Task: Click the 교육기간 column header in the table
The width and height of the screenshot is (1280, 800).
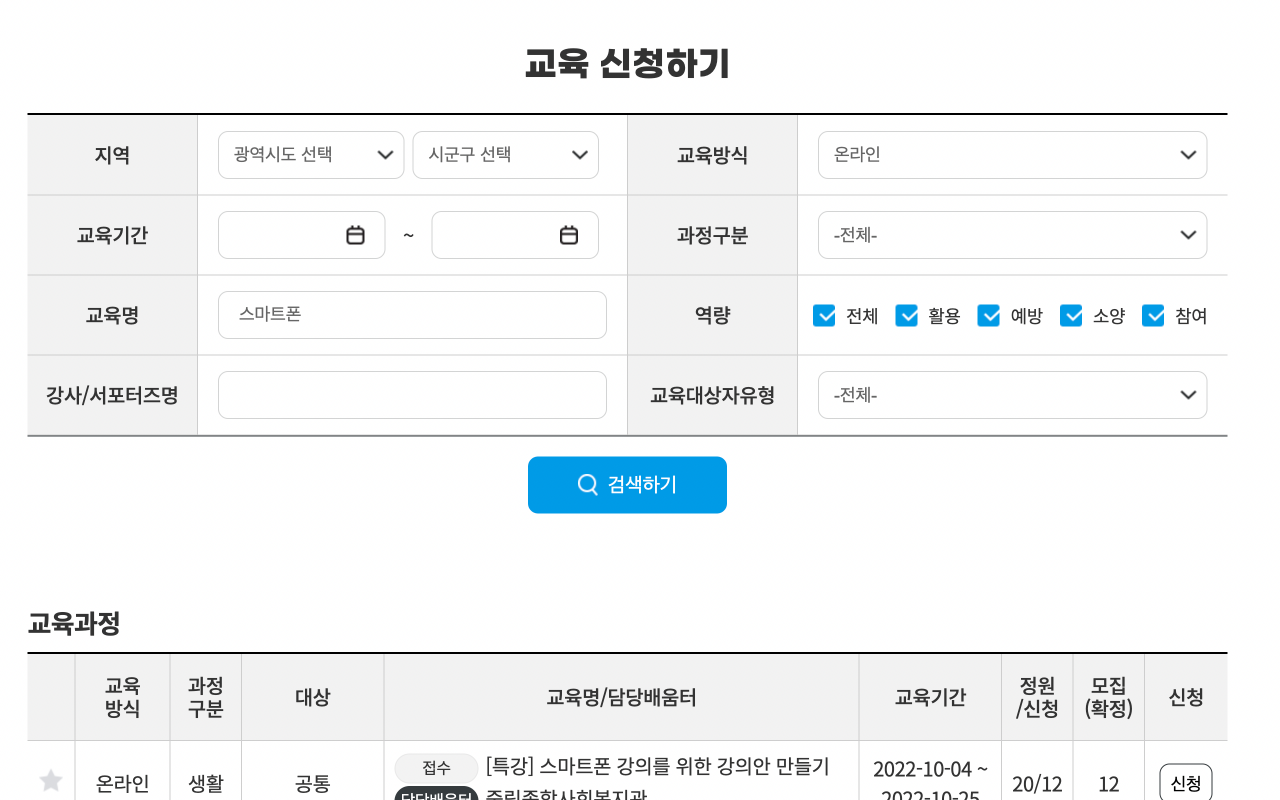Action: [930, 697]
